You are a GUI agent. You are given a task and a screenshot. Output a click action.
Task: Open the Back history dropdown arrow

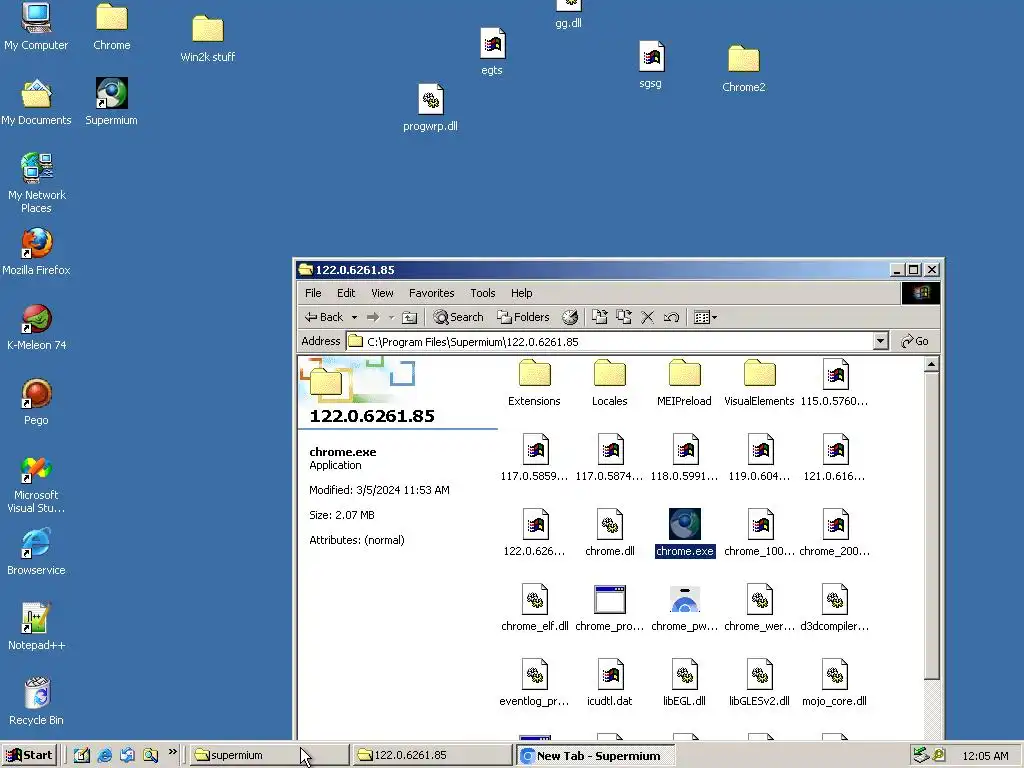(355, 317)
